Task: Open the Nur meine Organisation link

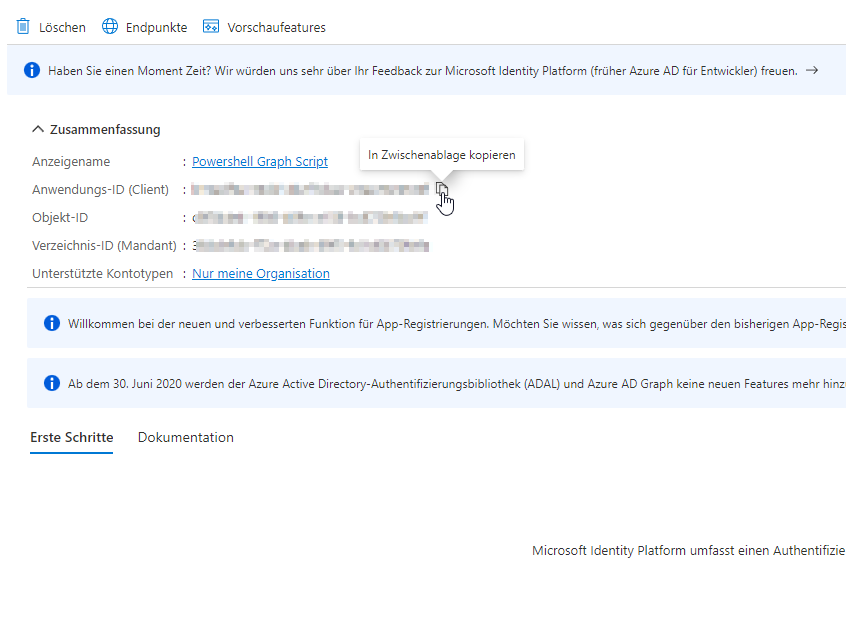Action: (x=260, y=274)
